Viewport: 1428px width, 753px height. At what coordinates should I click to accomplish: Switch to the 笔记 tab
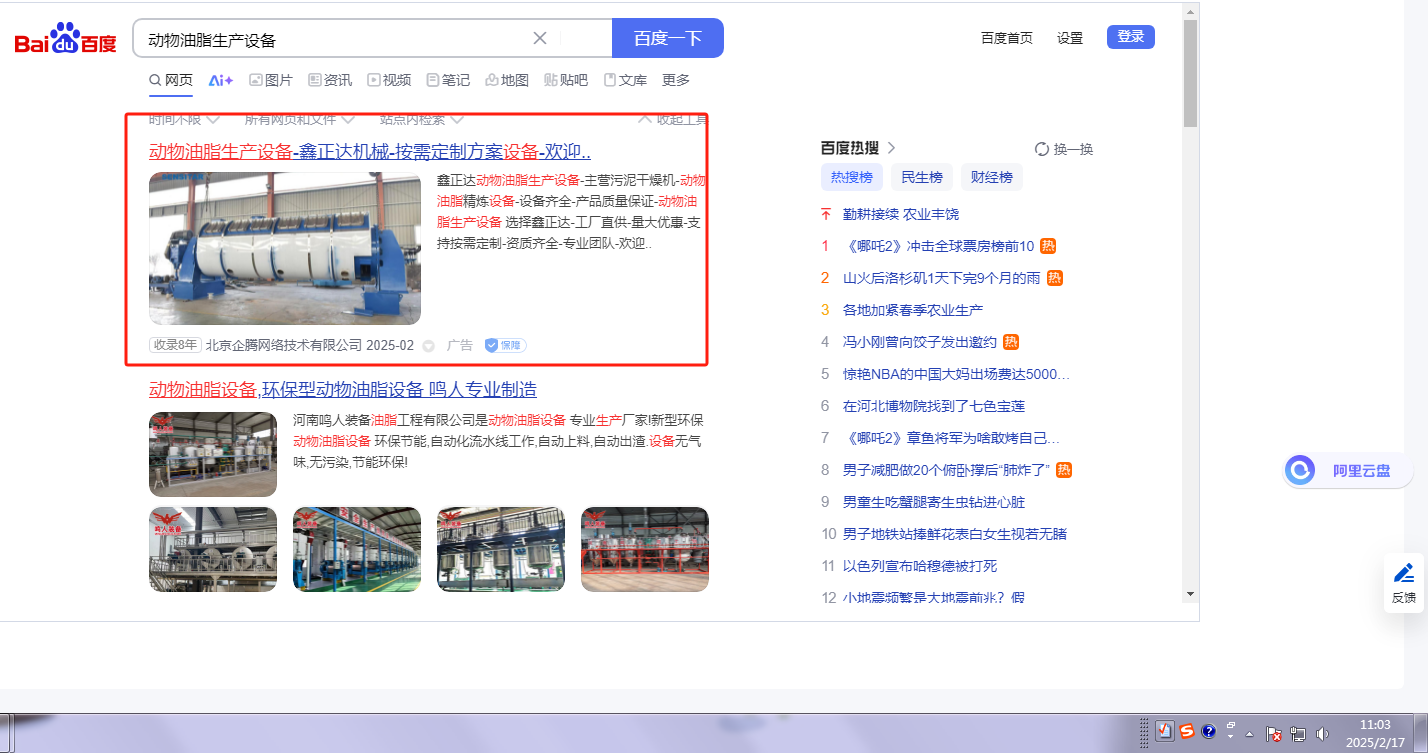448,80
